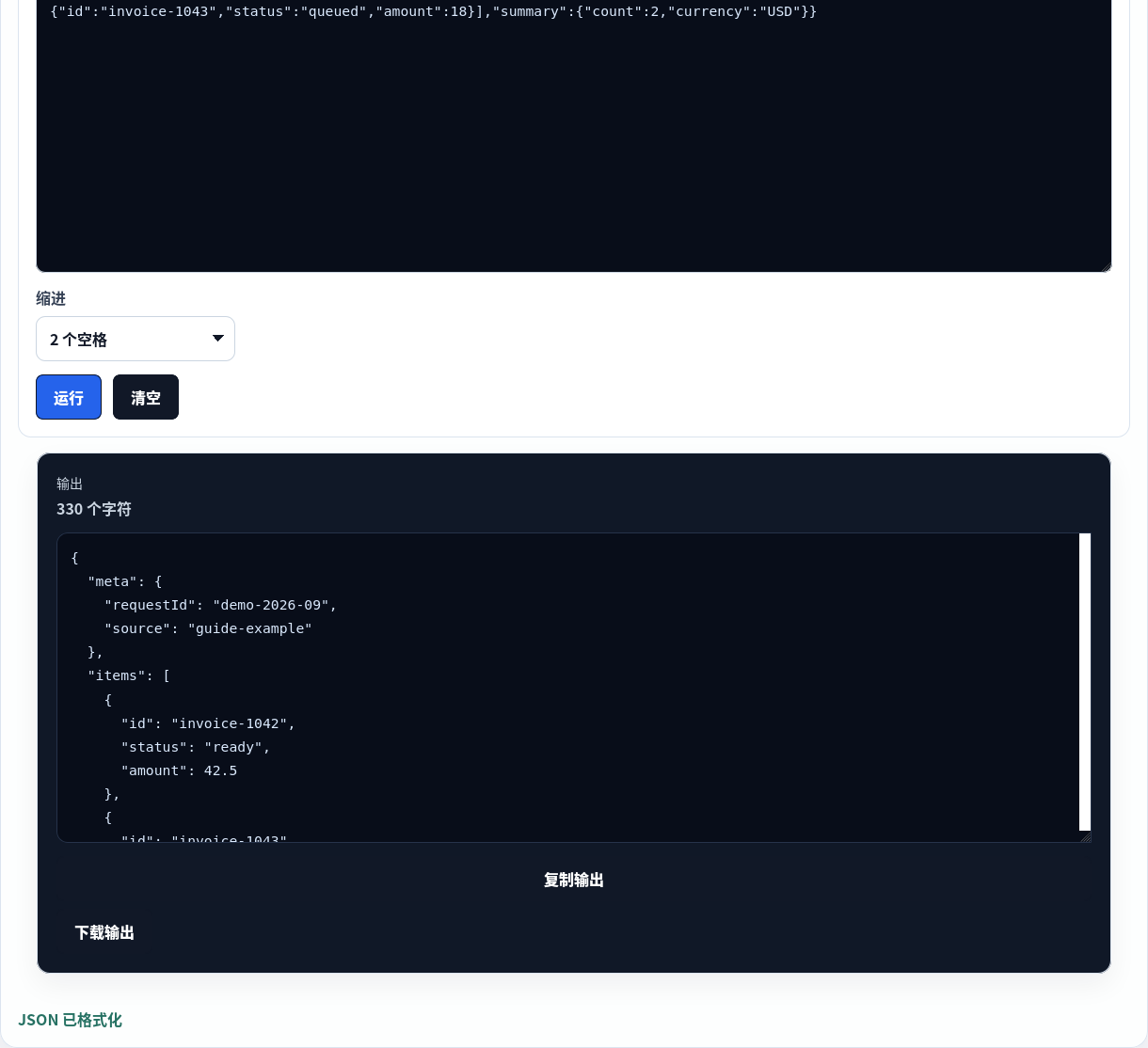Click the invoice-1043 raw input line
The width and height of the screenshot is (1148, 1048).
tap(434, 11)
